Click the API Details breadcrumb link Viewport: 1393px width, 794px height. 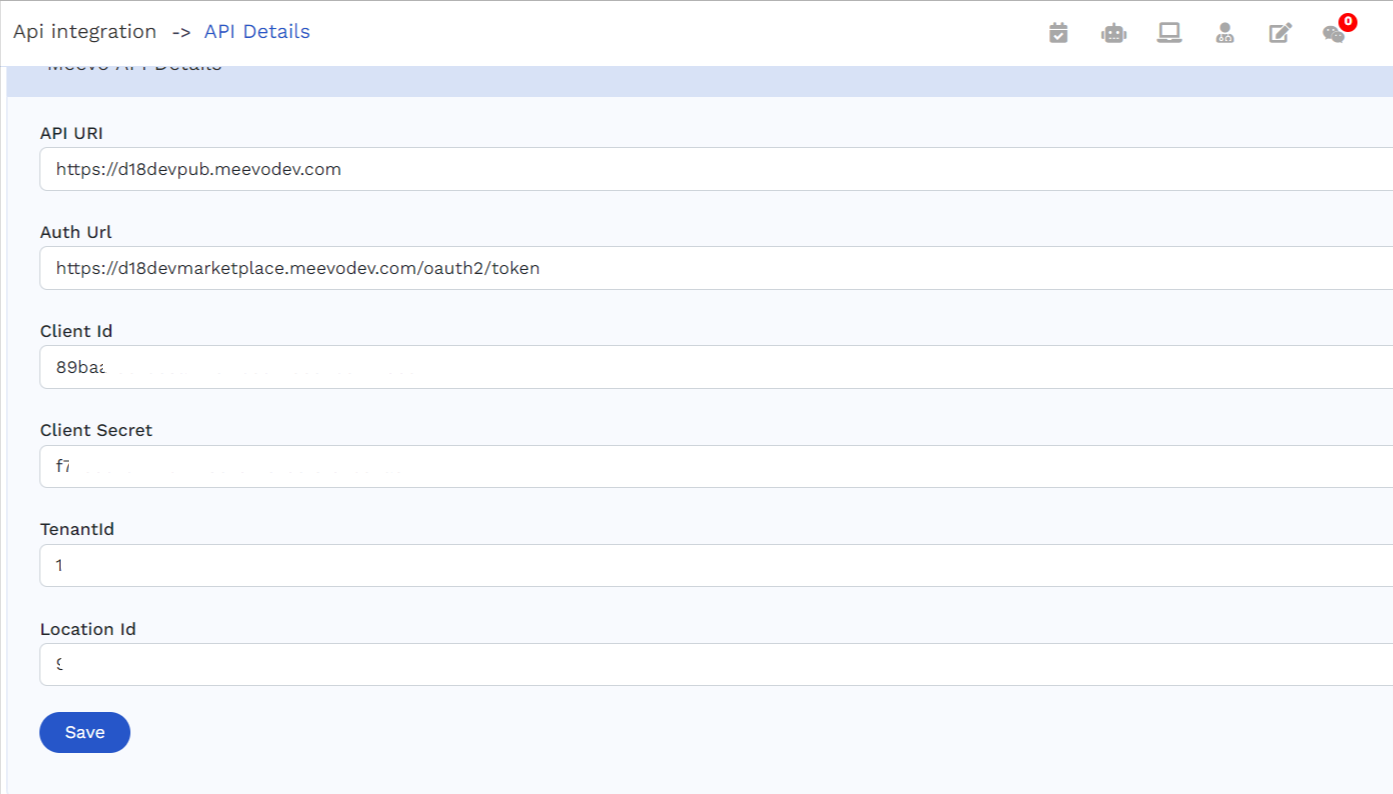[x=257, y=32]
